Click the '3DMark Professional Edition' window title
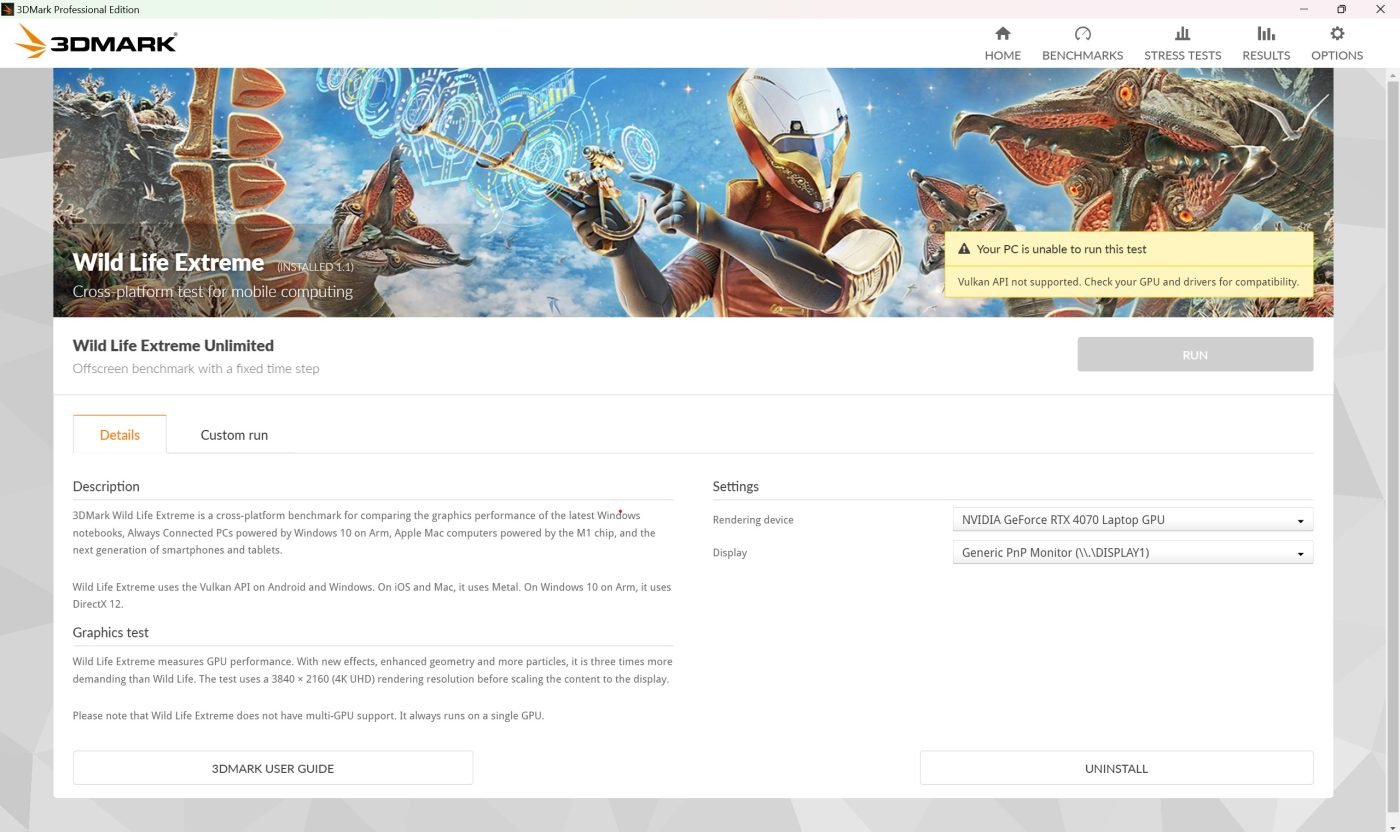The height and width of the screenshot is (832, 1400). coord(78,9)
